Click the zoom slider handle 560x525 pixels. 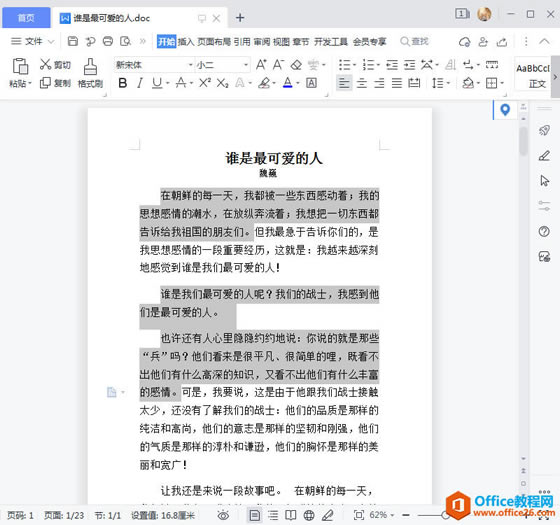[445, 515]
